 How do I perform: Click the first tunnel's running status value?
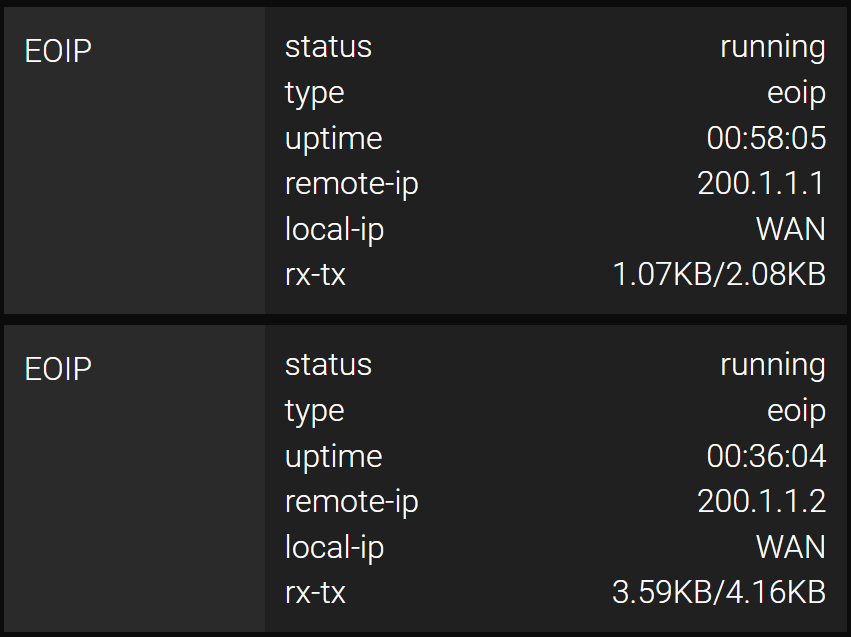tap(773, 48)
